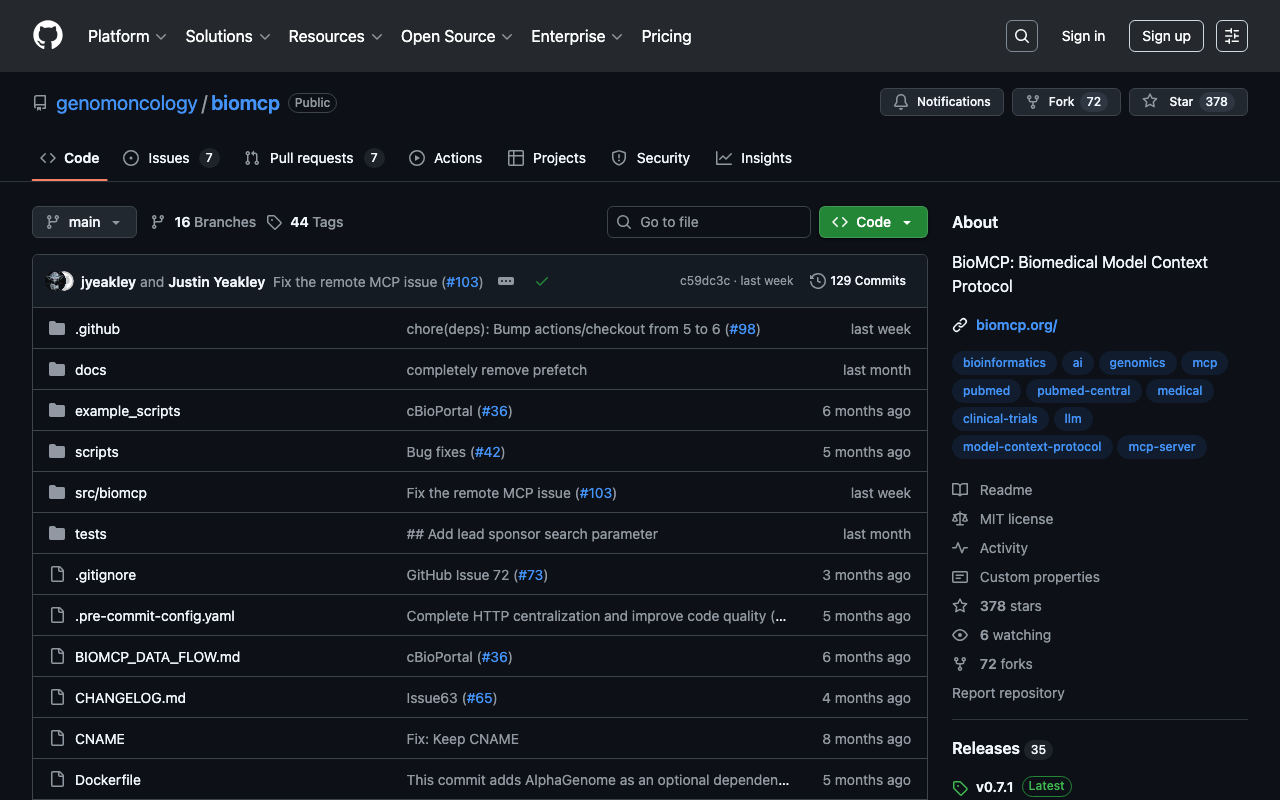Open the biomcp.org website link
1280x800 pixels.
coord(1016,325)
